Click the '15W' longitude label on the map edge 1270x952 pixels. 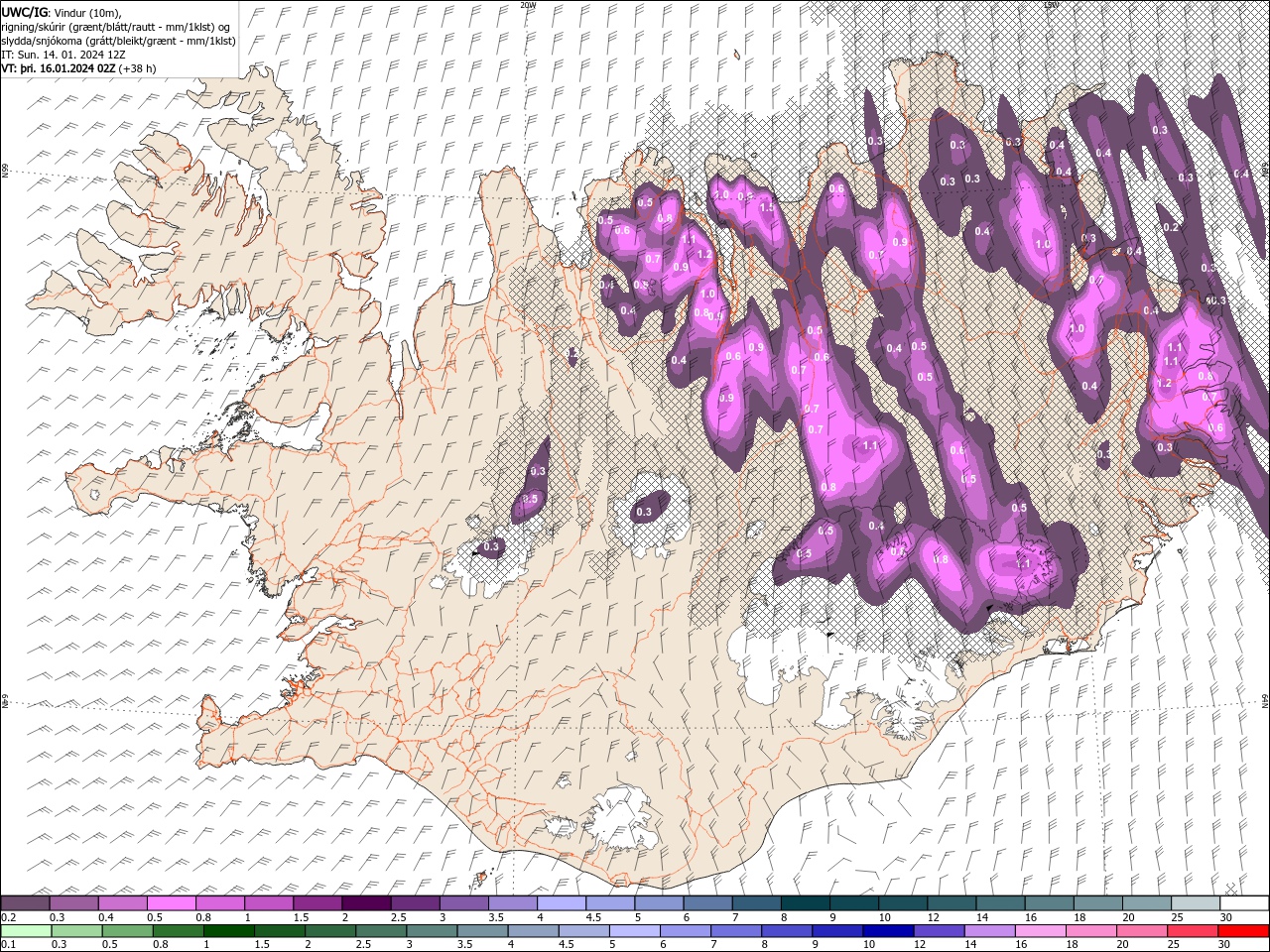1051,5
